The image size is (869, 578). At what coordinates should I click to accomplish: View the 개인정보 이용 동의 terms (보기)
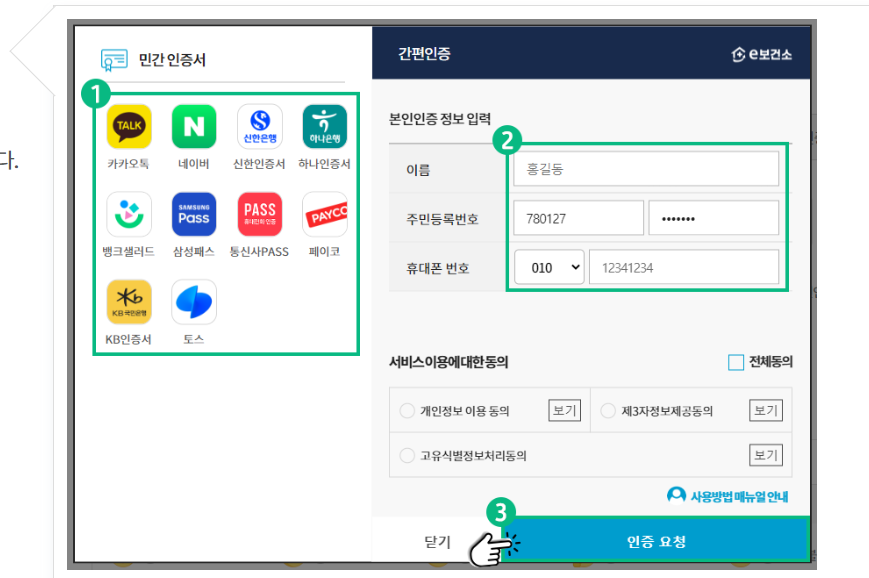tap(565, 411)
